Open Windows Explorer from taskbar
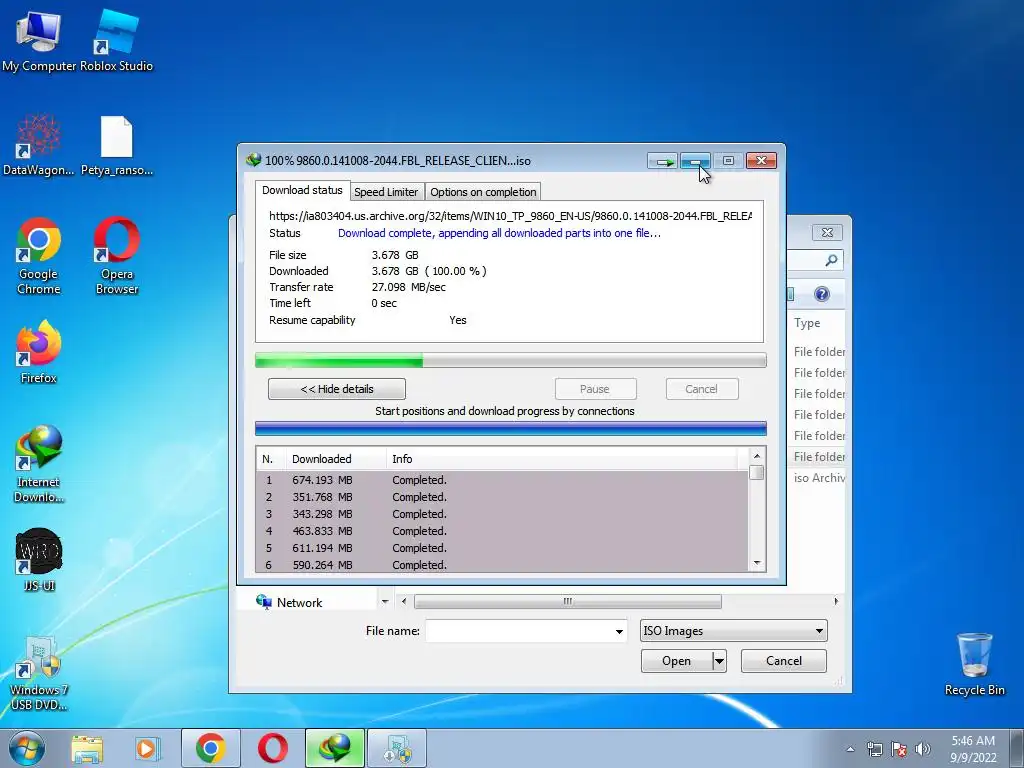This screenshot has height=768, width=1024. 87,748
